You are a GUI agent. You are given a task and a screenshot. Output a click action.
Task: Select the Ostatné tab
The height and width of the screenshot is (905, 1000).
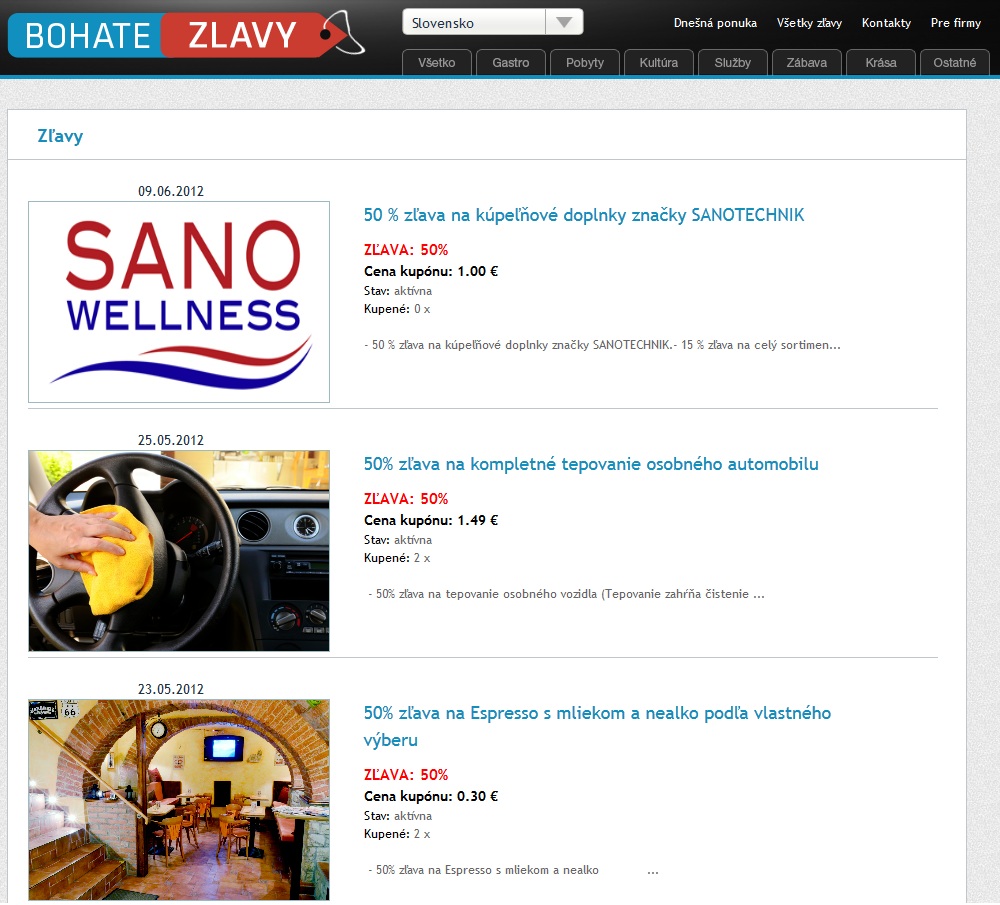pyautogui.click(x=955, y=63)
